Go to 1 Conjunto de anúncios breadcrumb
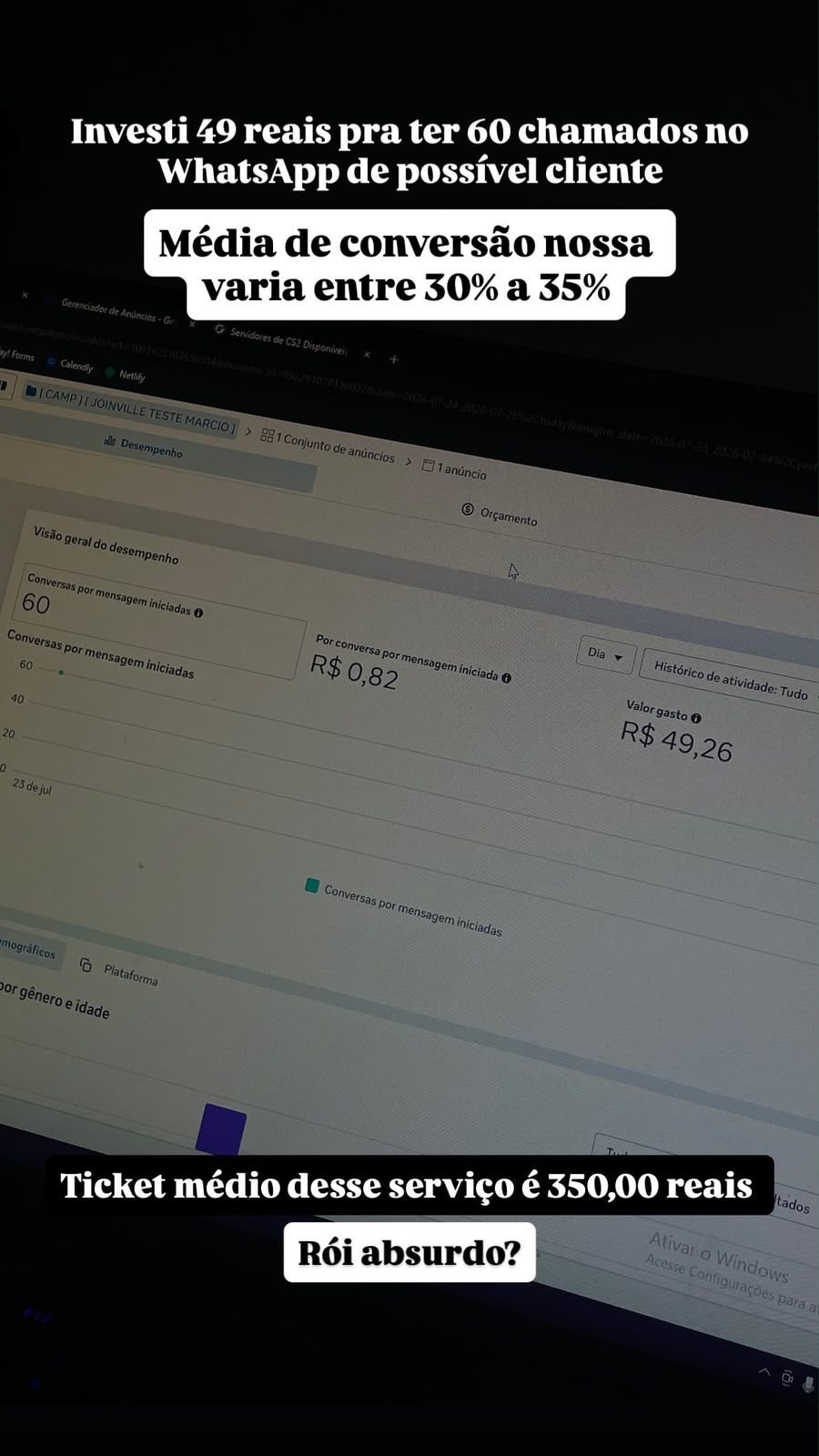Viewport: 819px width, 1456px height. [328, 446]
